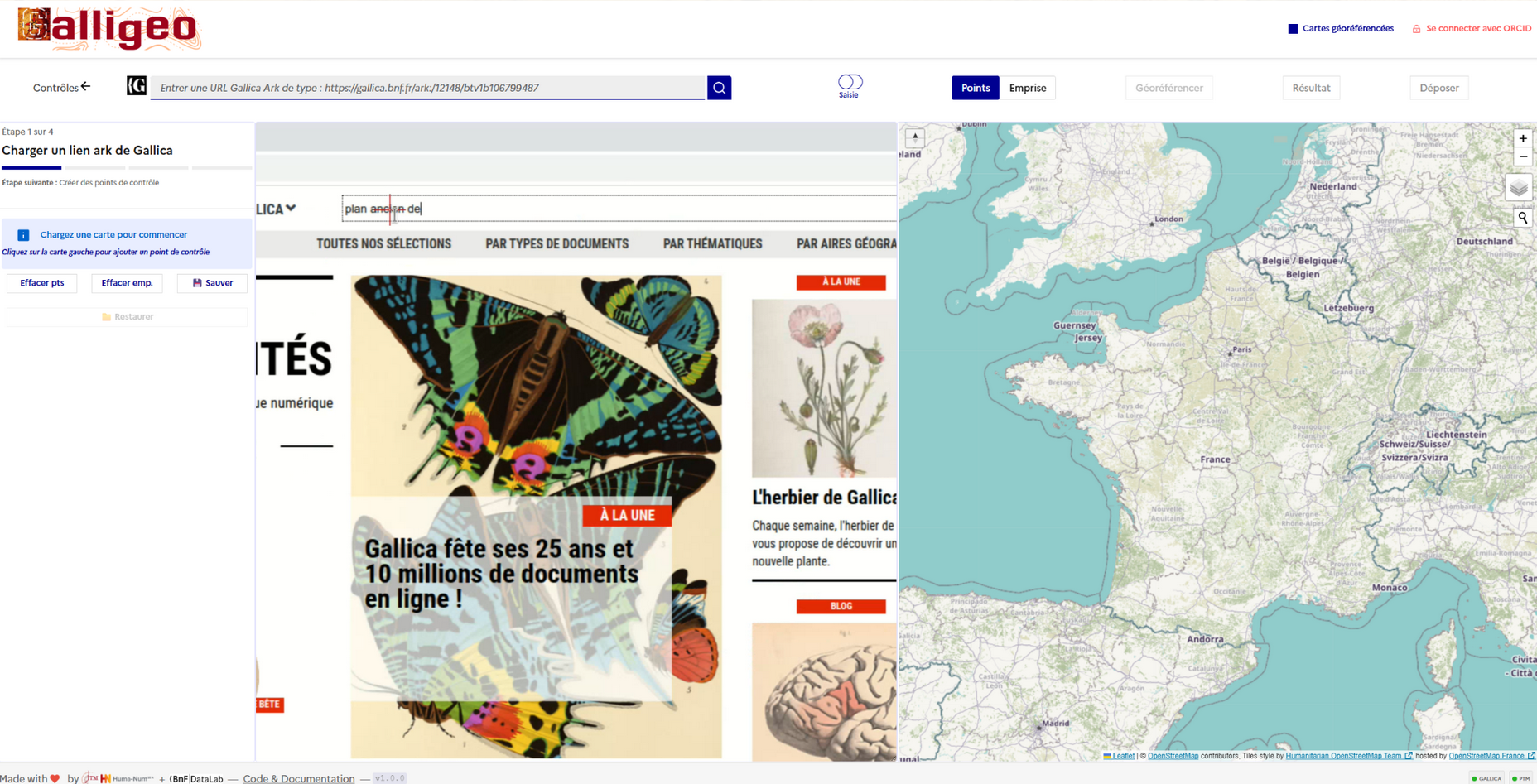Select the Emprise mode

coord(1027,88)
